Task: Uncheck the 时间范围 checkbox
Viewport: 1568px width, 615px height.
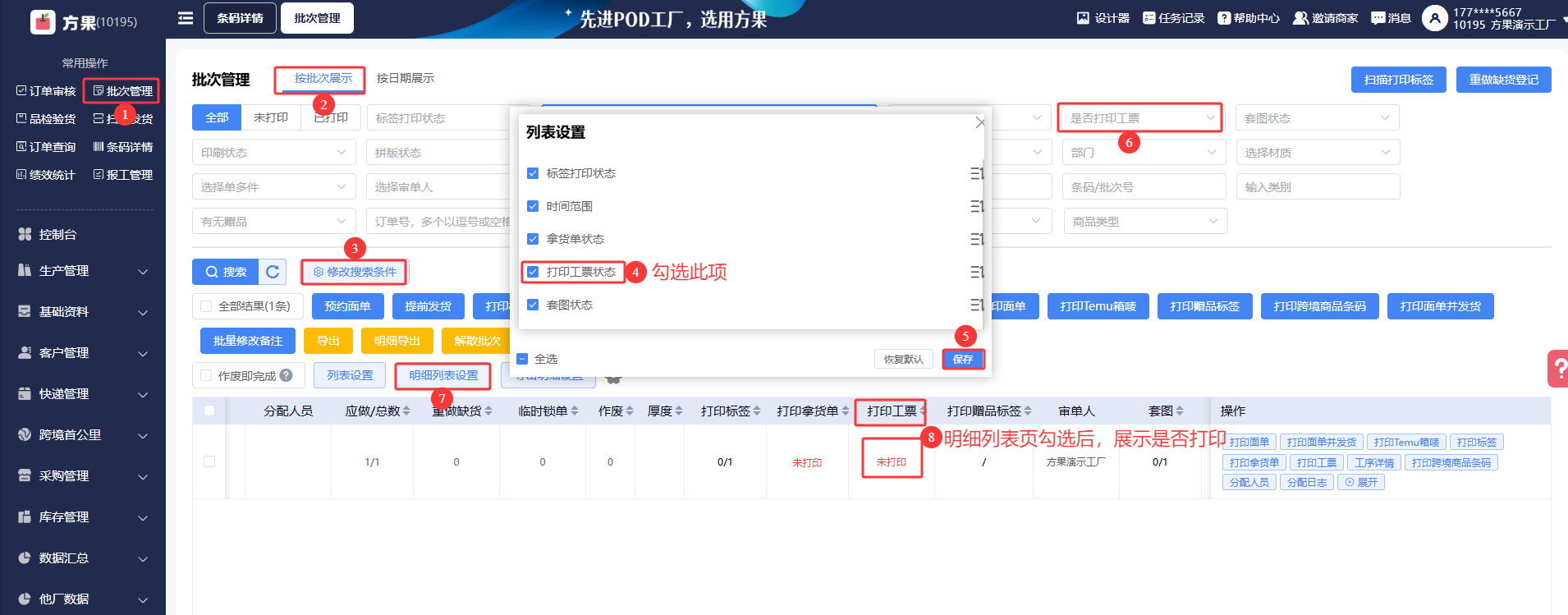Action: click(533, 206)
